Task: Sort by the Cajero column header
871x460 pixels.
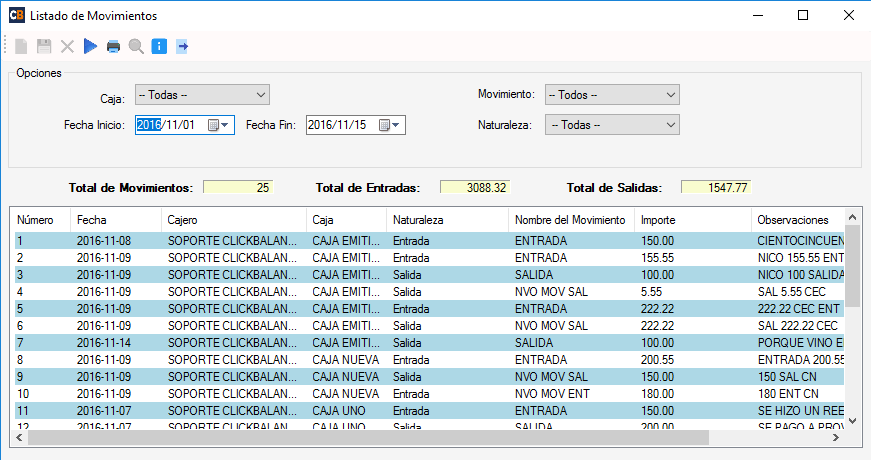Action: (x=233, y=220)
